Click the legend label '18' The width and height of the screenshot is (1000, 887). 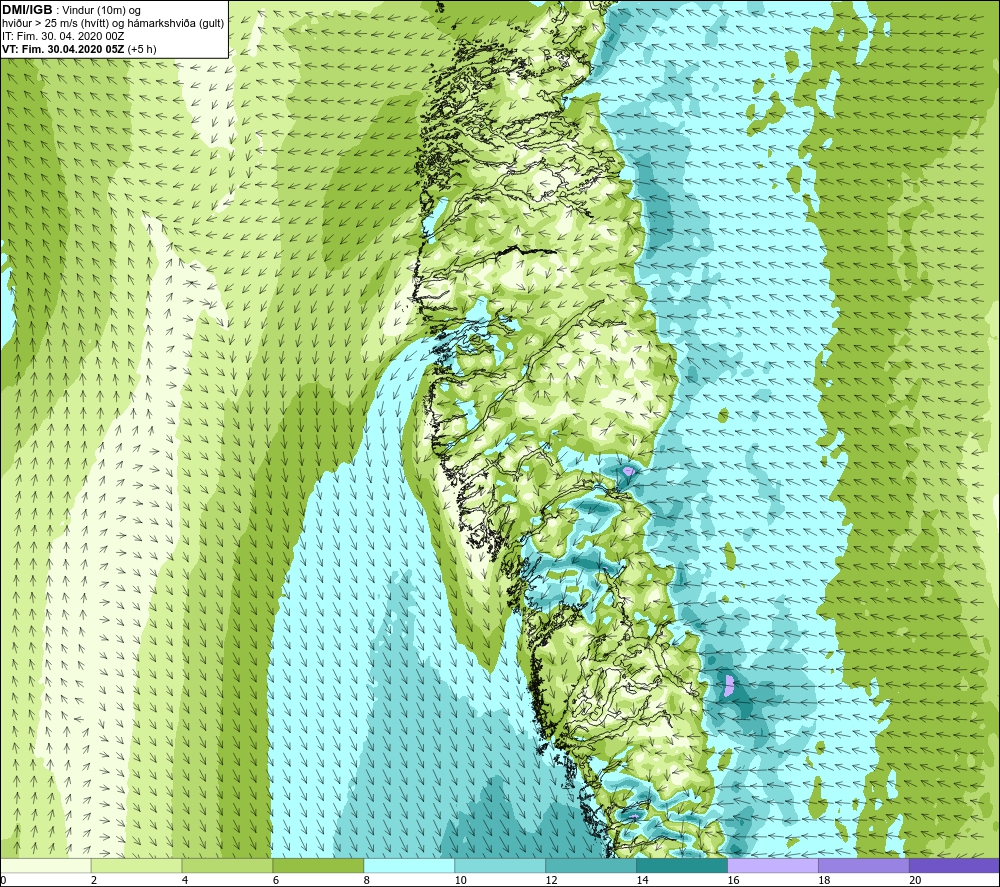click(x=824, y=880)
